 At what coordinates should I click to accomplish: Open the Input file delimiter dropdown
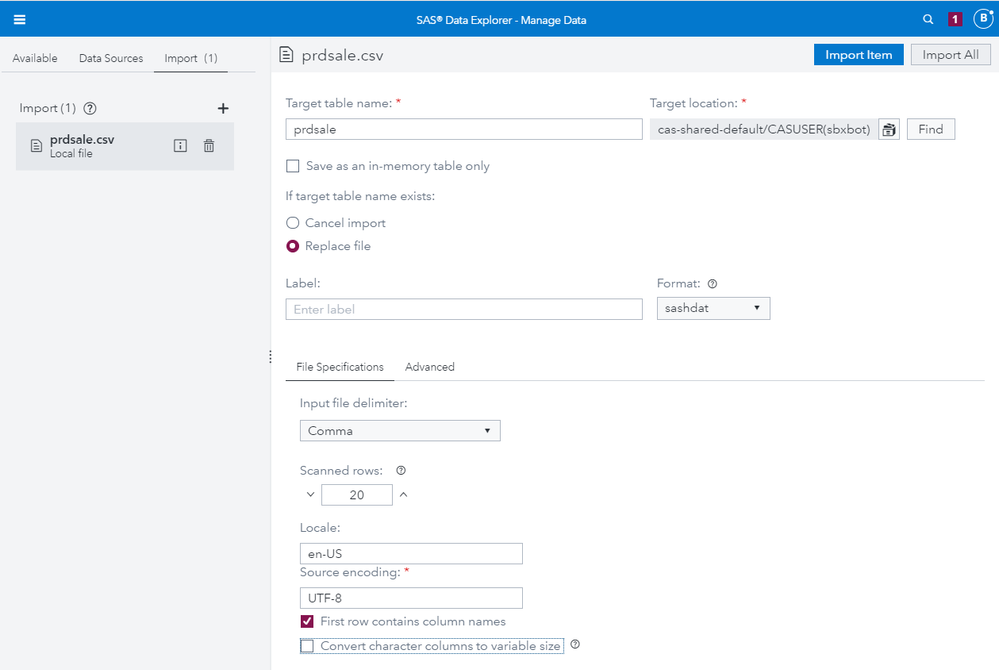(x=399, y=431)
